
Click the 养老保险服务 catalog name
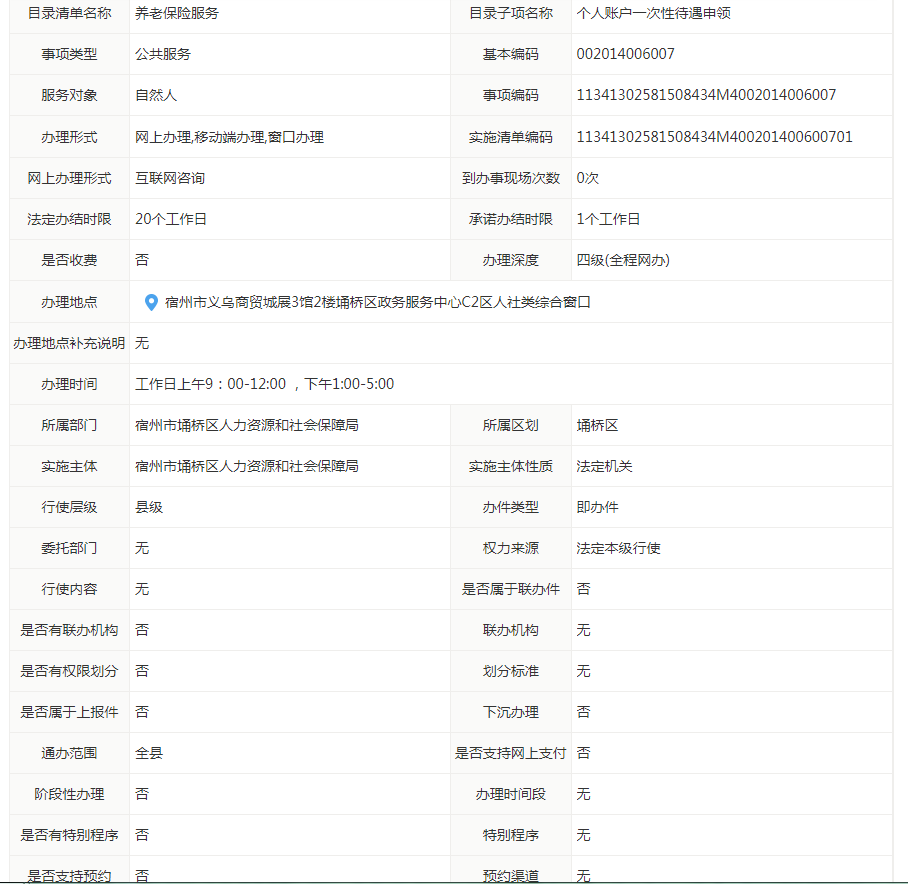click(x=176, y=13)
